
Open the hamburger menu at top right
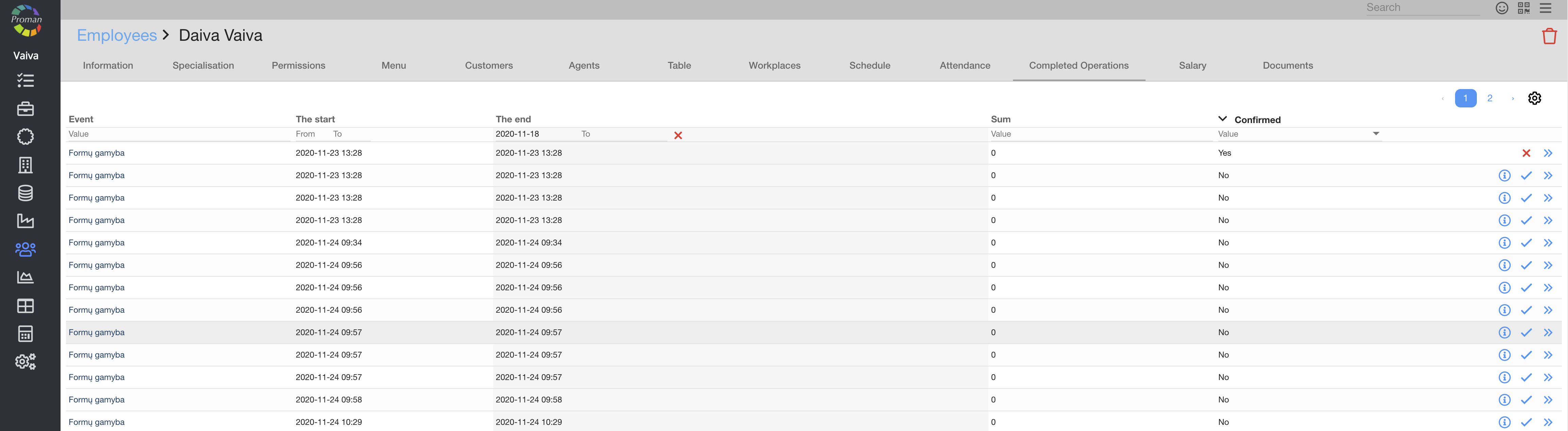[1546, 8]
